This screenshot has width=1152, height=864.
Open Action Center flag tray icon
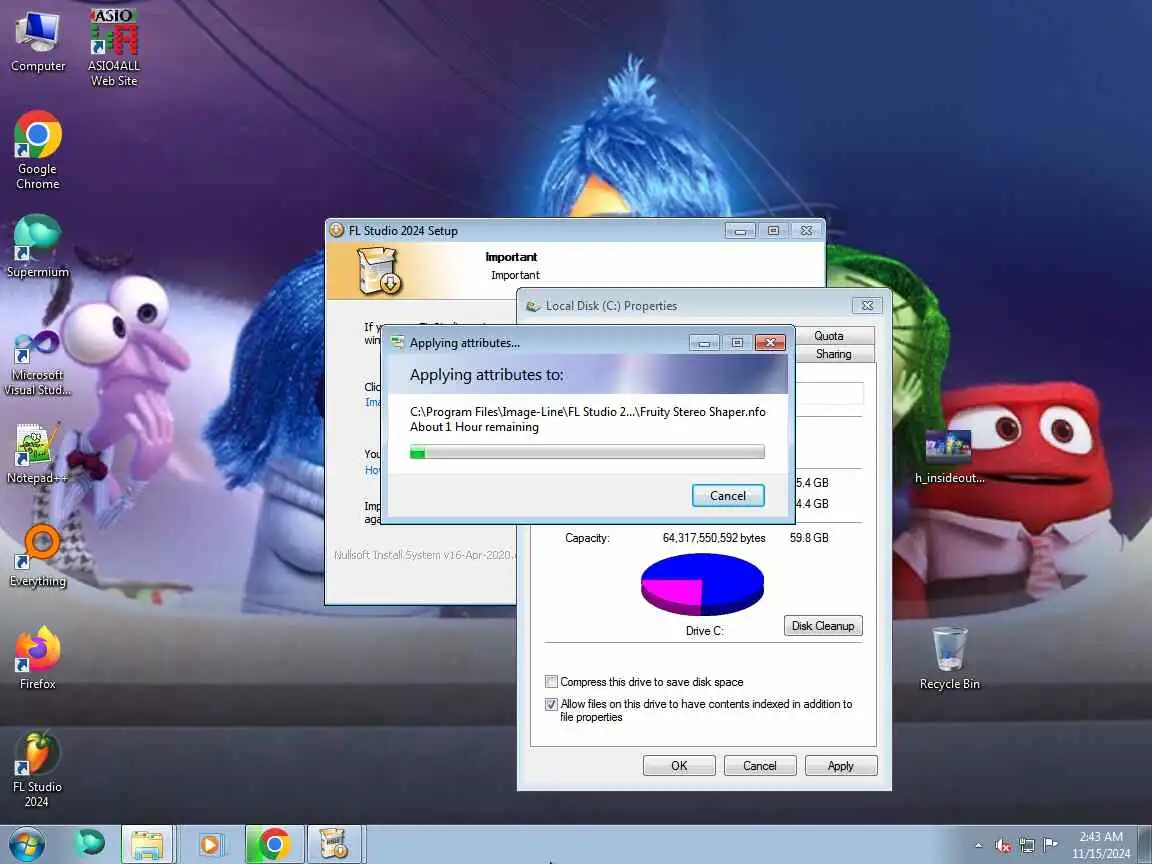[x=1050, y=845]
